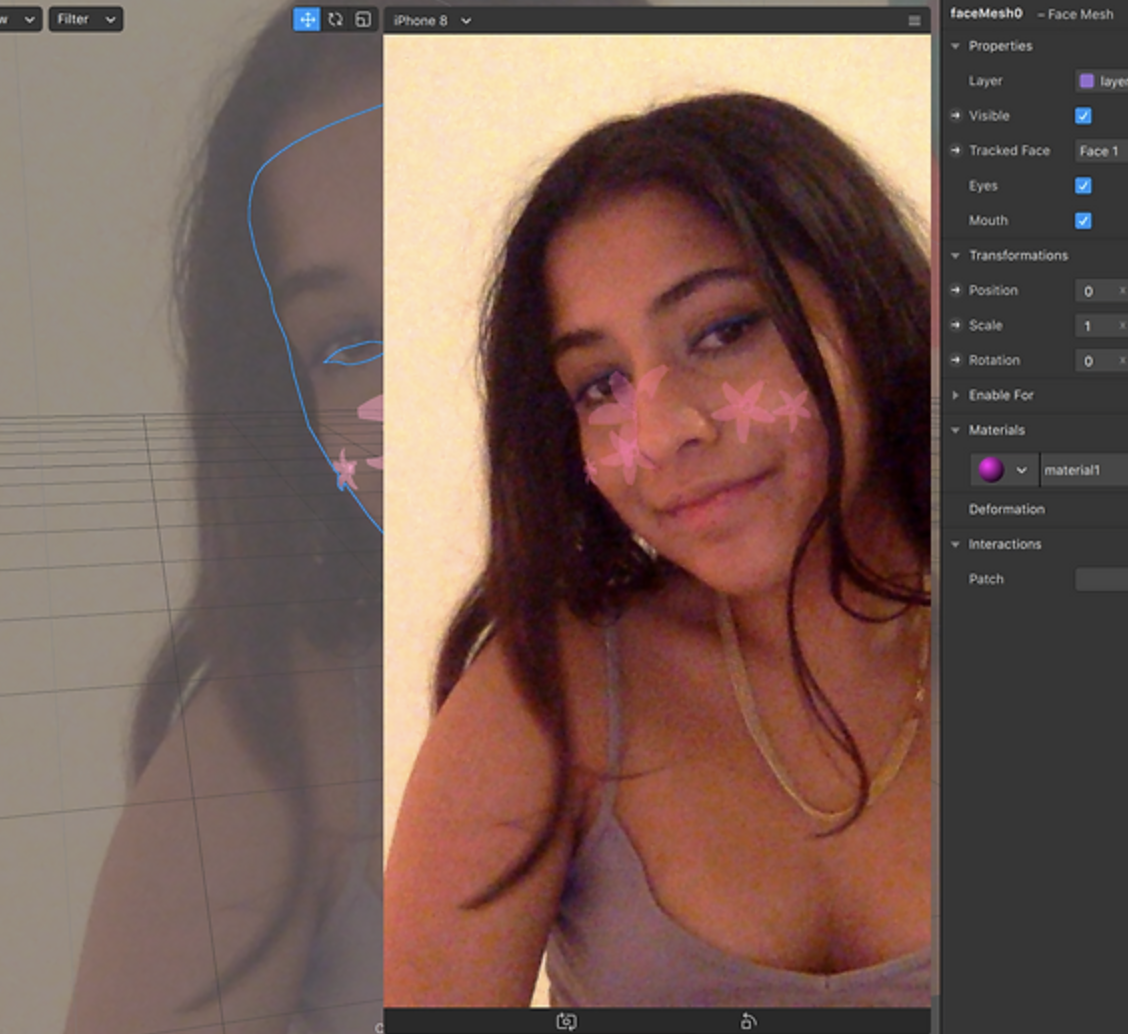Collapse the Properties section

(x=955, y=46)
